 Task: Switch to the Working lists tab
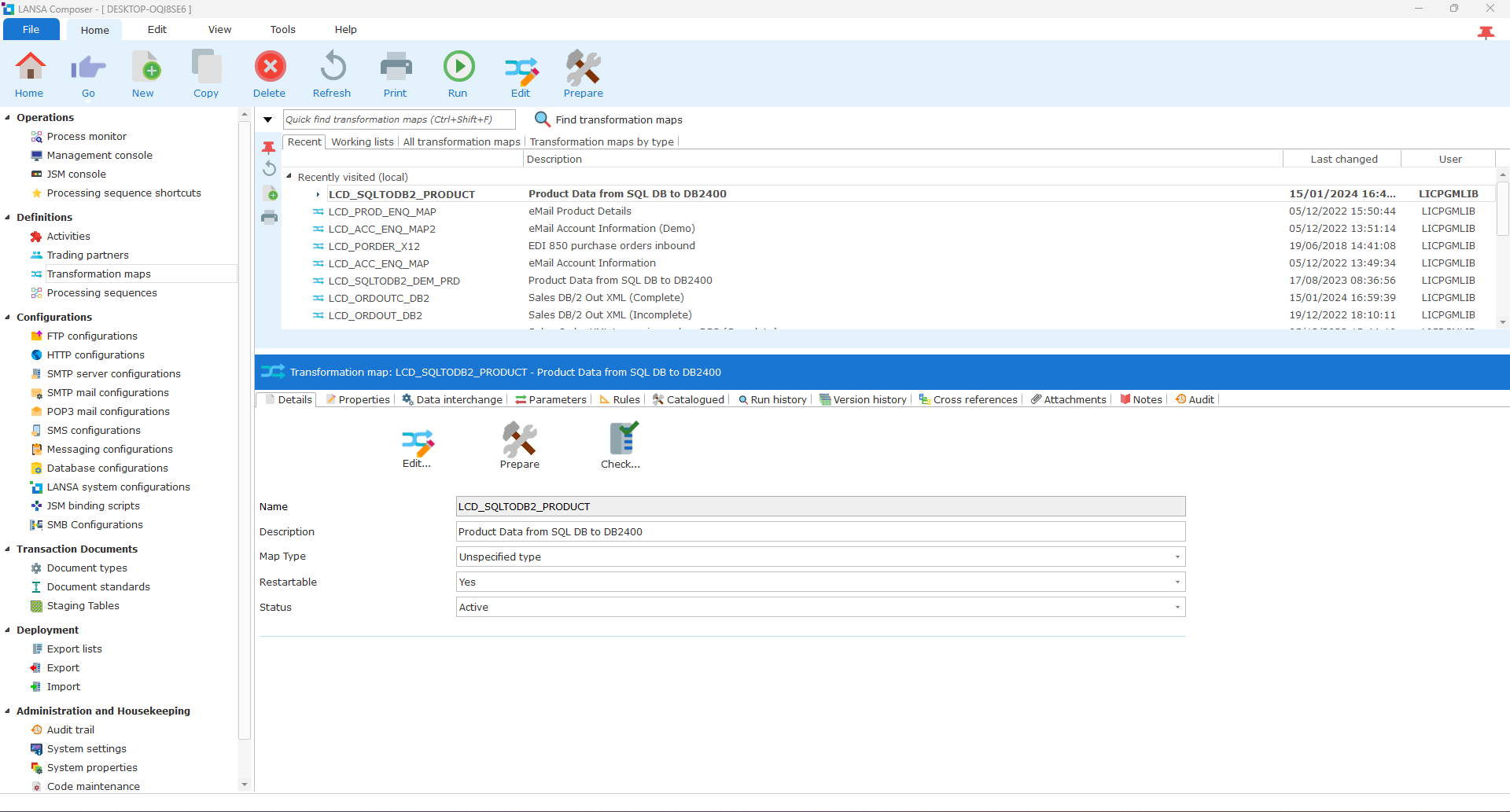click(x=363, y=142)
